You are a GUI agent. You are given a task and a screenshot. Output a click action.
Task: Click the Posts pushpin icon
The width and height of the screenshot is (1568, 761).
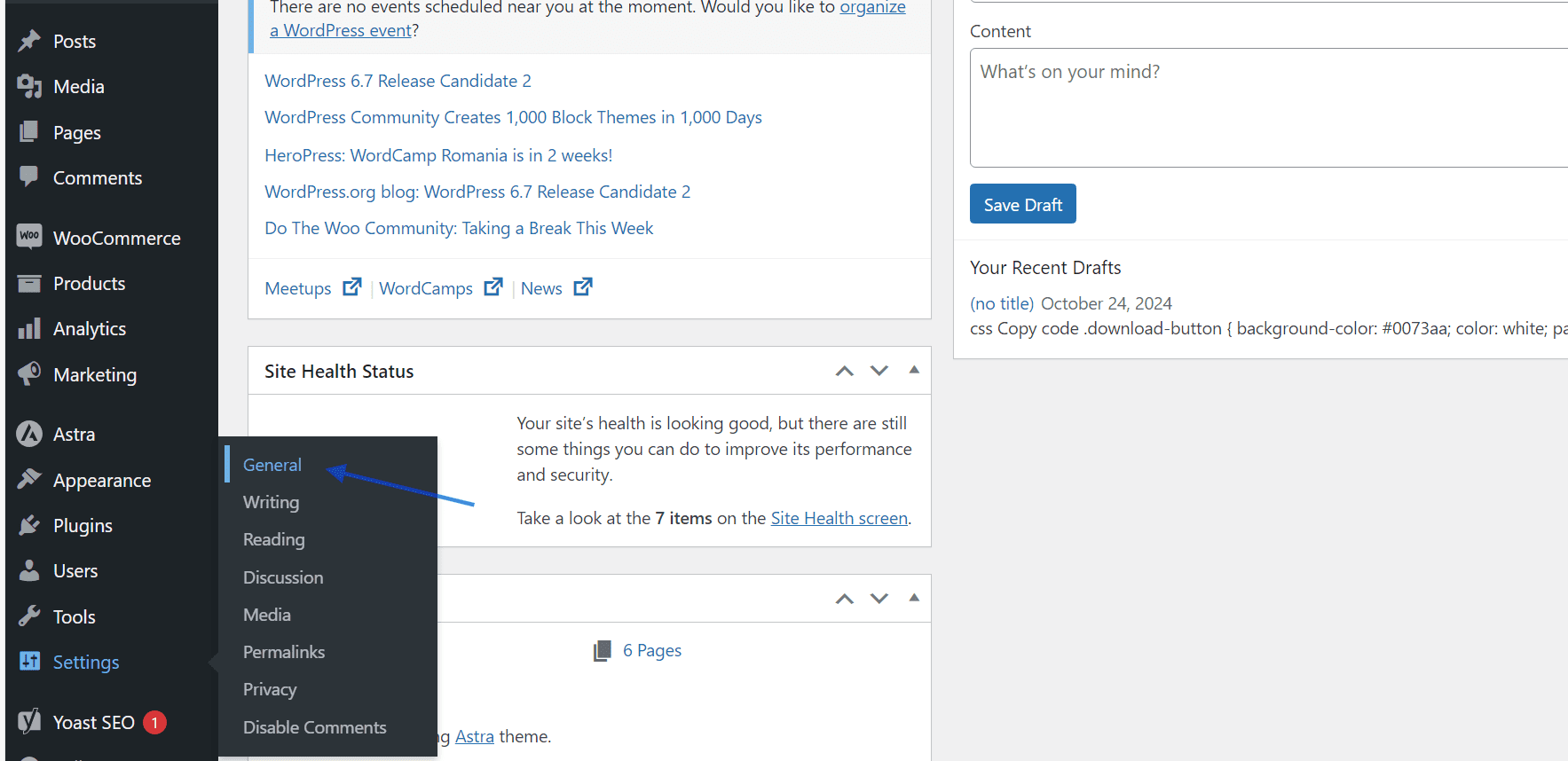click(29, 41)
